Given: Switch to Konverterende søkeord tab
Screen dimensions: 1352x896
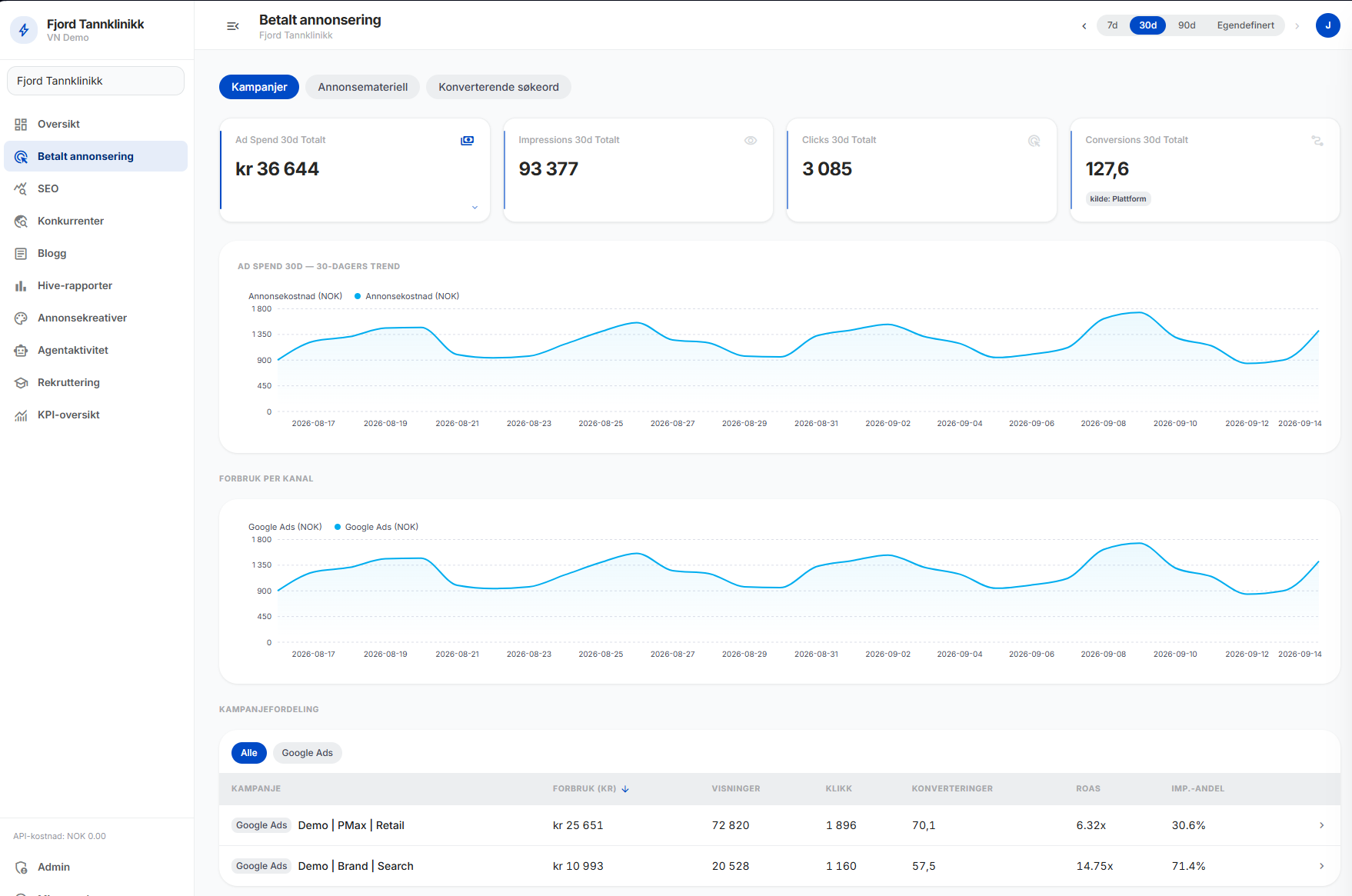Looking at the screenshot, I should click(498, 87).
